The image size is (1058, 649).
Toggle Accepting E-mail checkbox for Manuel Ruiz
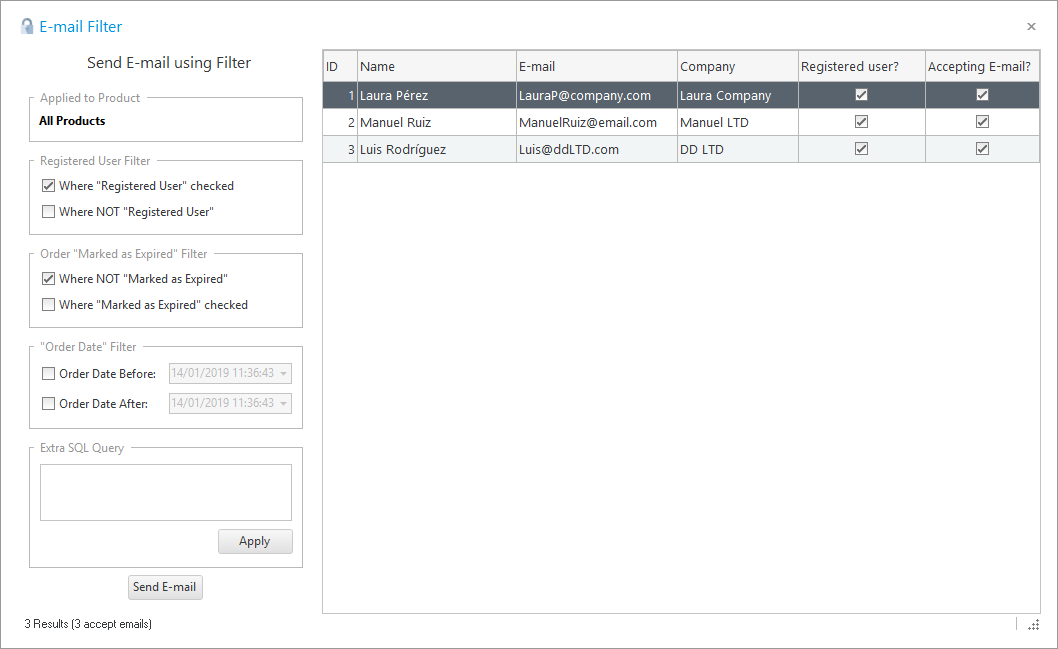(982, 121)
